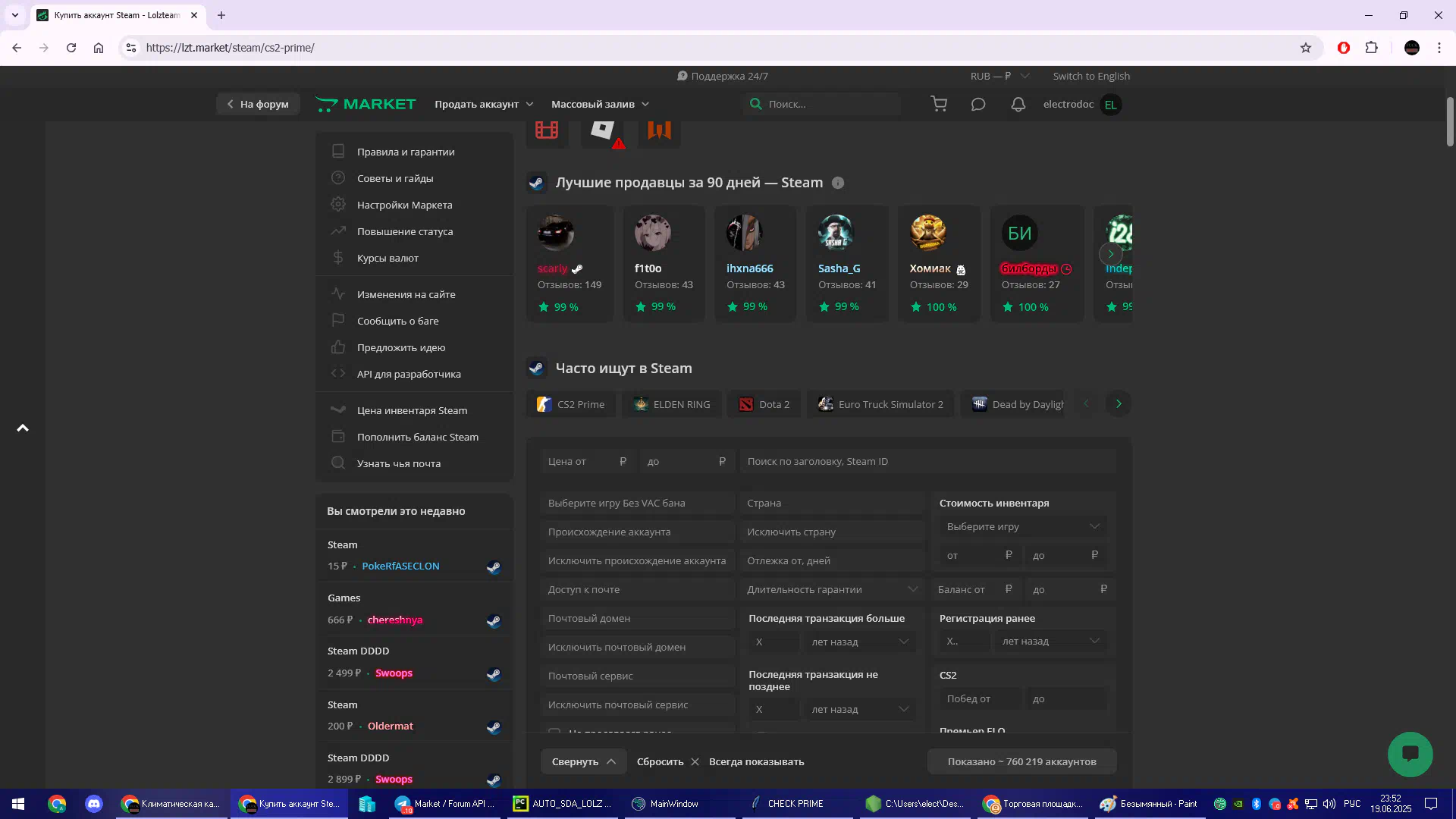The width and height of the screenshot is (1456, 819).
Task: Bookmark this page with the star icon
Action: pyautogui.click(x=1305, y=48)
